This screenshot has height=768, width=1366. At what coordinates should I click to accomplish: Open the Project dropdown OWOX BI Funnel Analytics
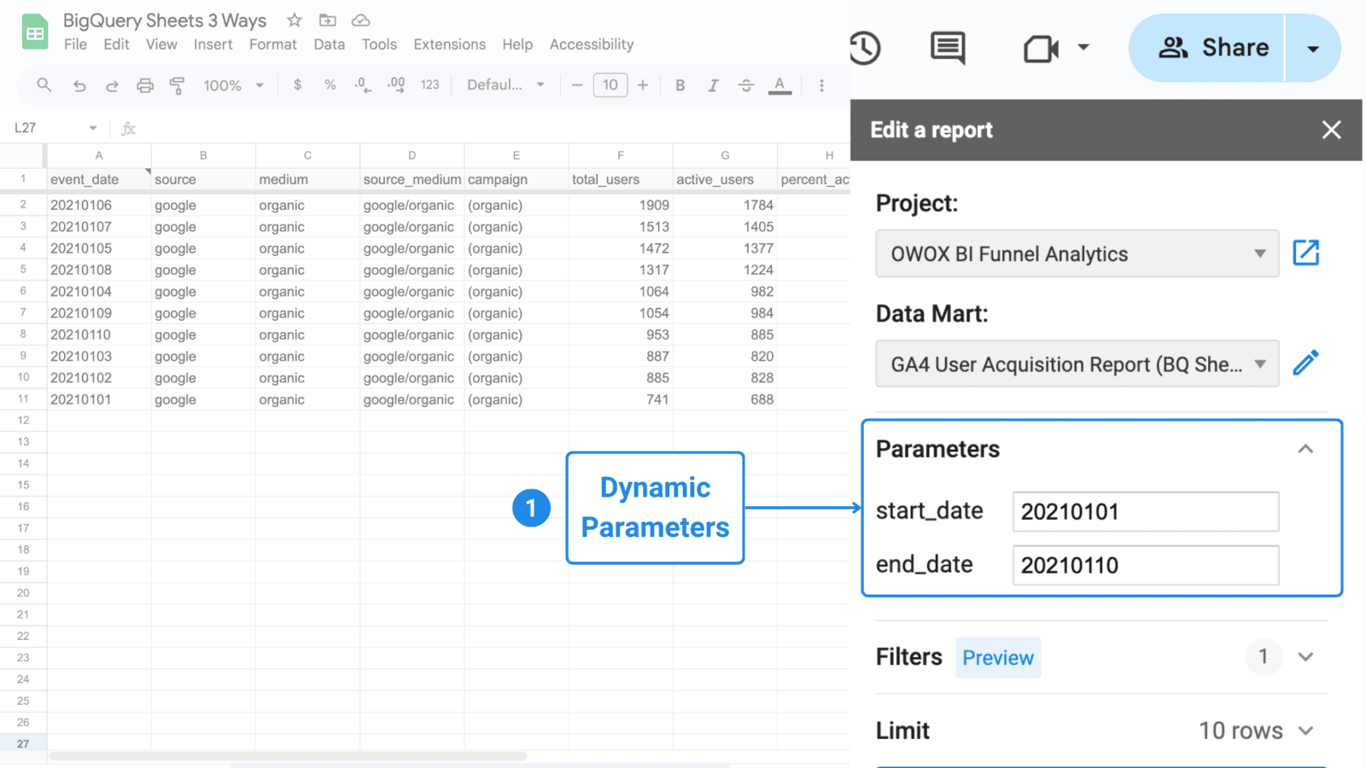[1077, 254]
